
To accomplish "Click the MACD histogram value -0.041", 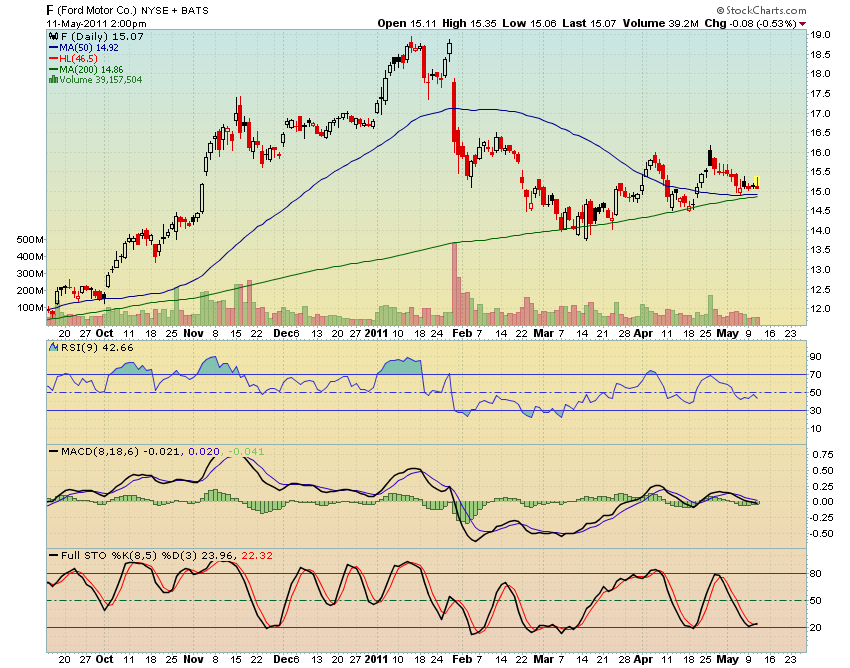I will click(x=246, y=451).
